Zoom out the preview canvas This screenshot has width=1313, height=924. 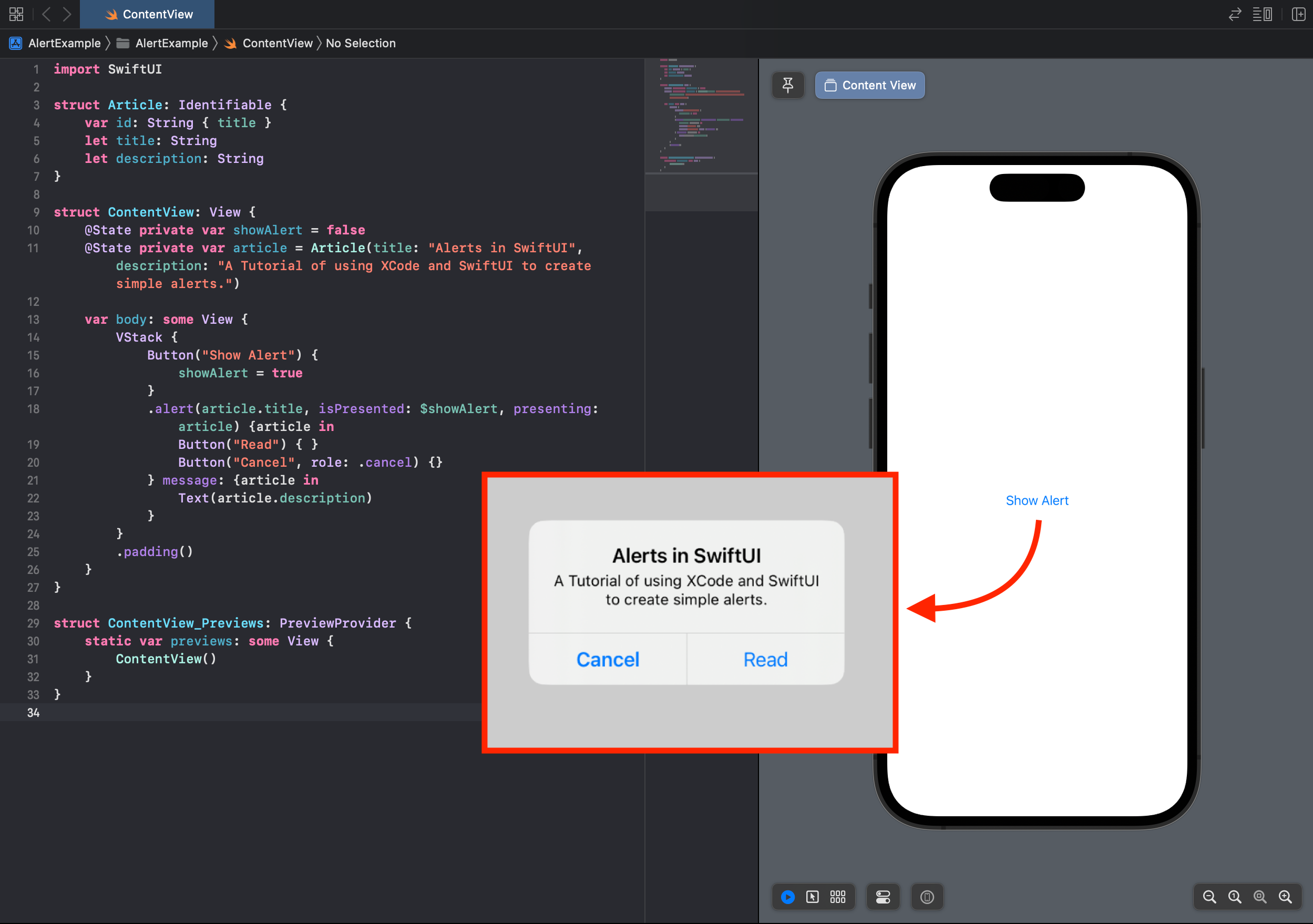(1209, 897)
